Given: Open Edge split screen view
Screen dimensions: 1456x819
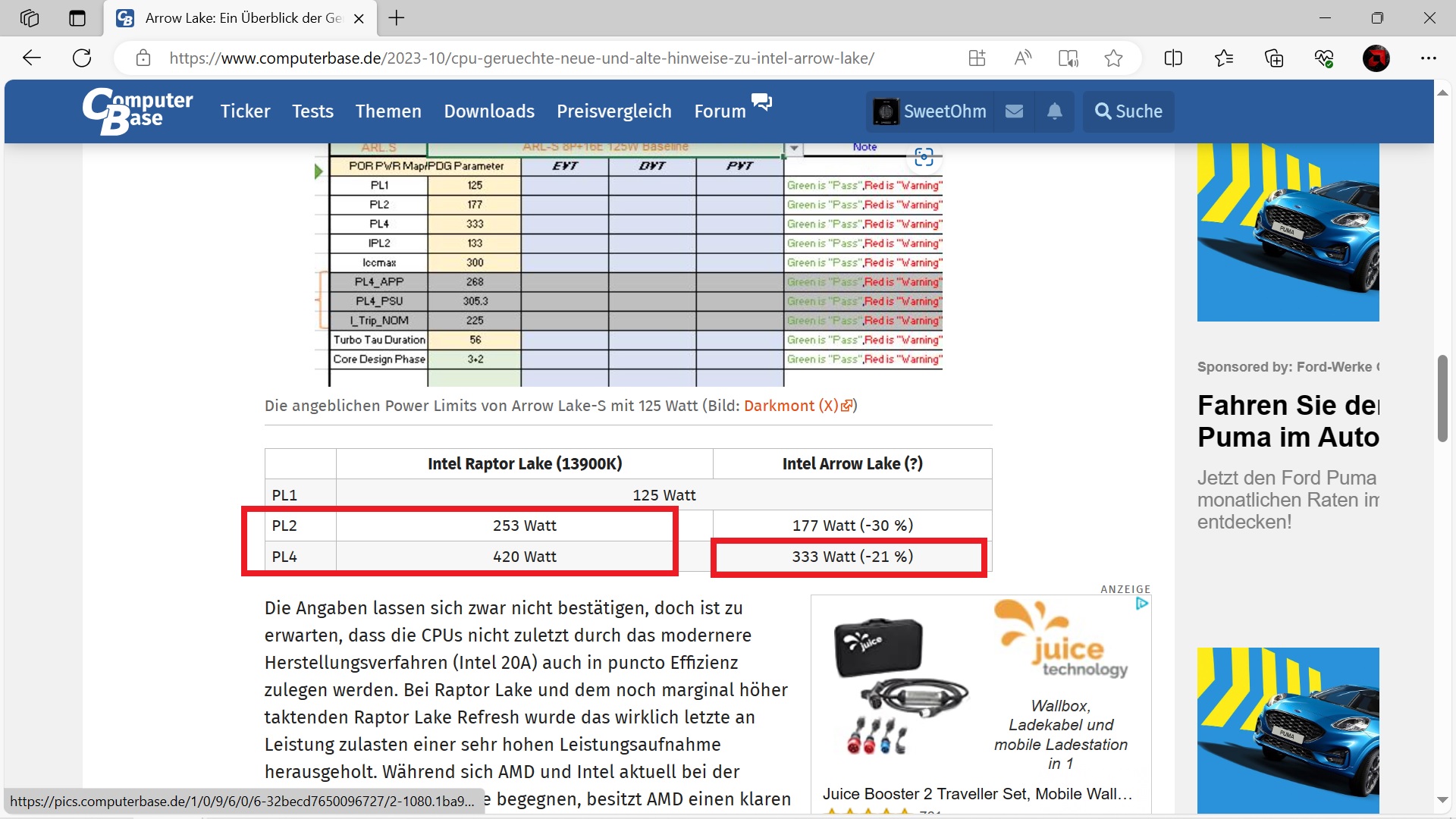Looking at the screenshot, I should point(1172,58).
